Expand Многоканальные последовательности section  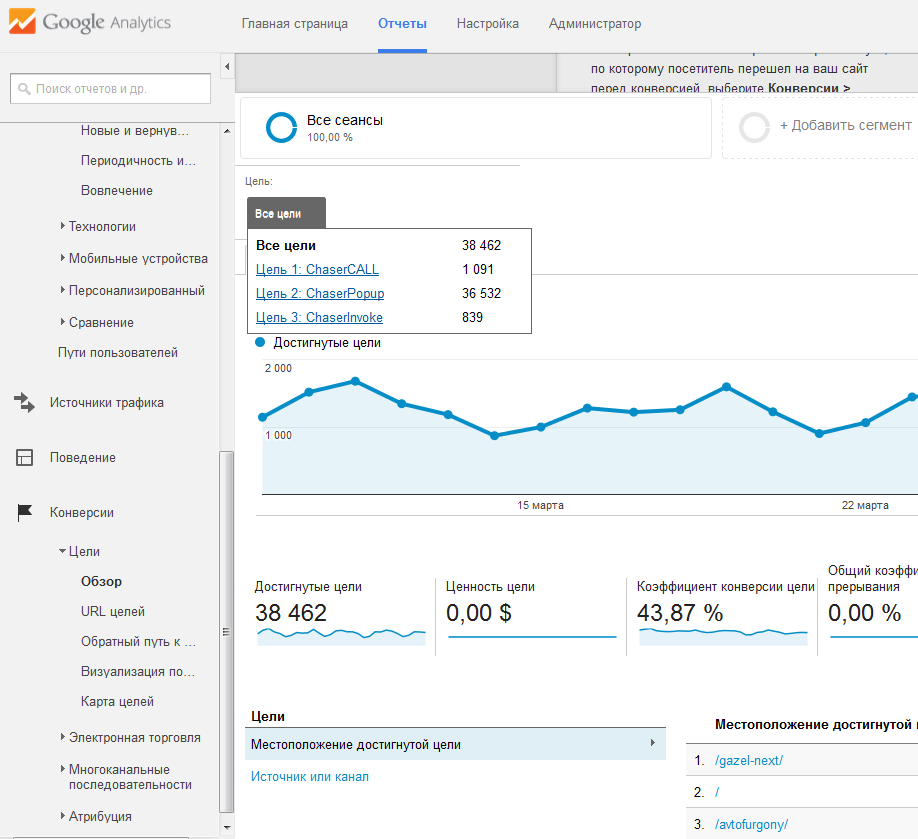(x=63, y=769)
